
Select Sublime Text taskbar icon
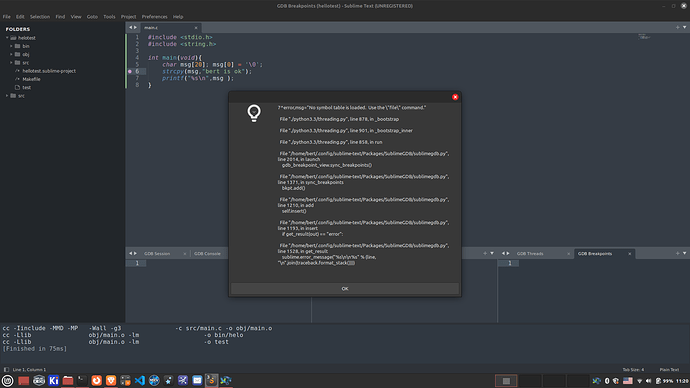click(211, 381)
